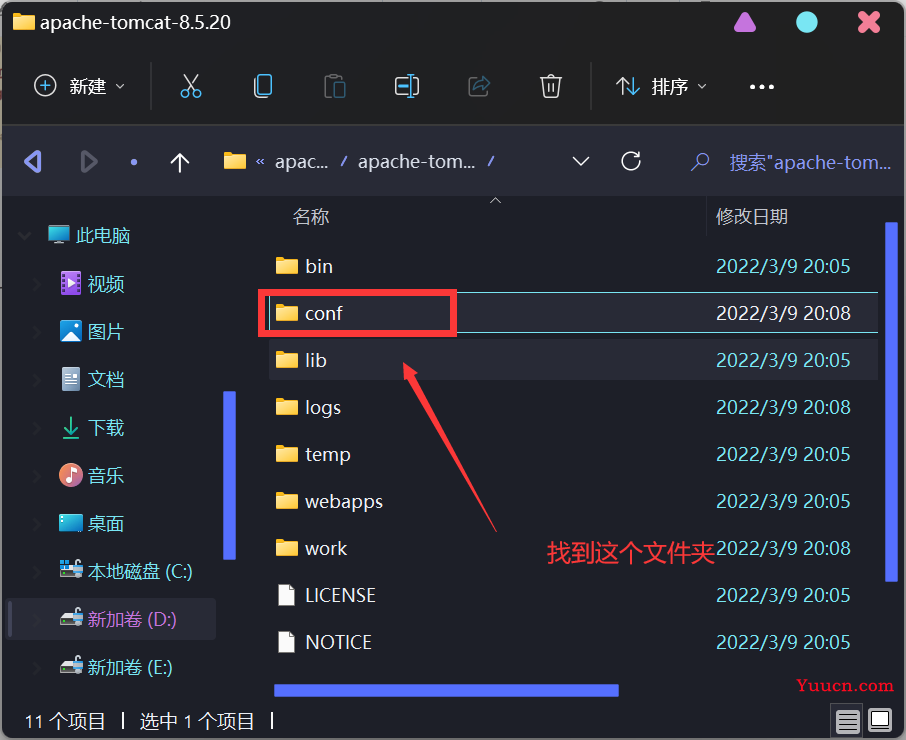This screenshot has width=906, height=740.
Task: Expand the 视频 tree node
Action: point(36,284)
